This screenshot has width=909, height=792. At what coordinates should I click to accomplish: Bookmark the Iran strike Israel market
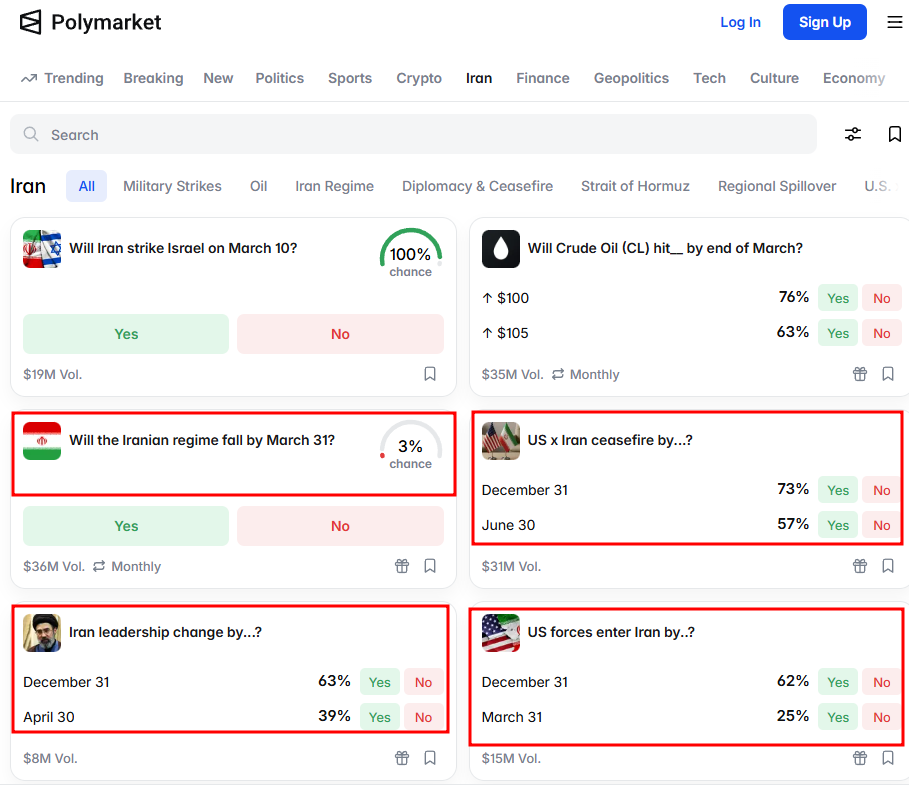pos(430,374)
